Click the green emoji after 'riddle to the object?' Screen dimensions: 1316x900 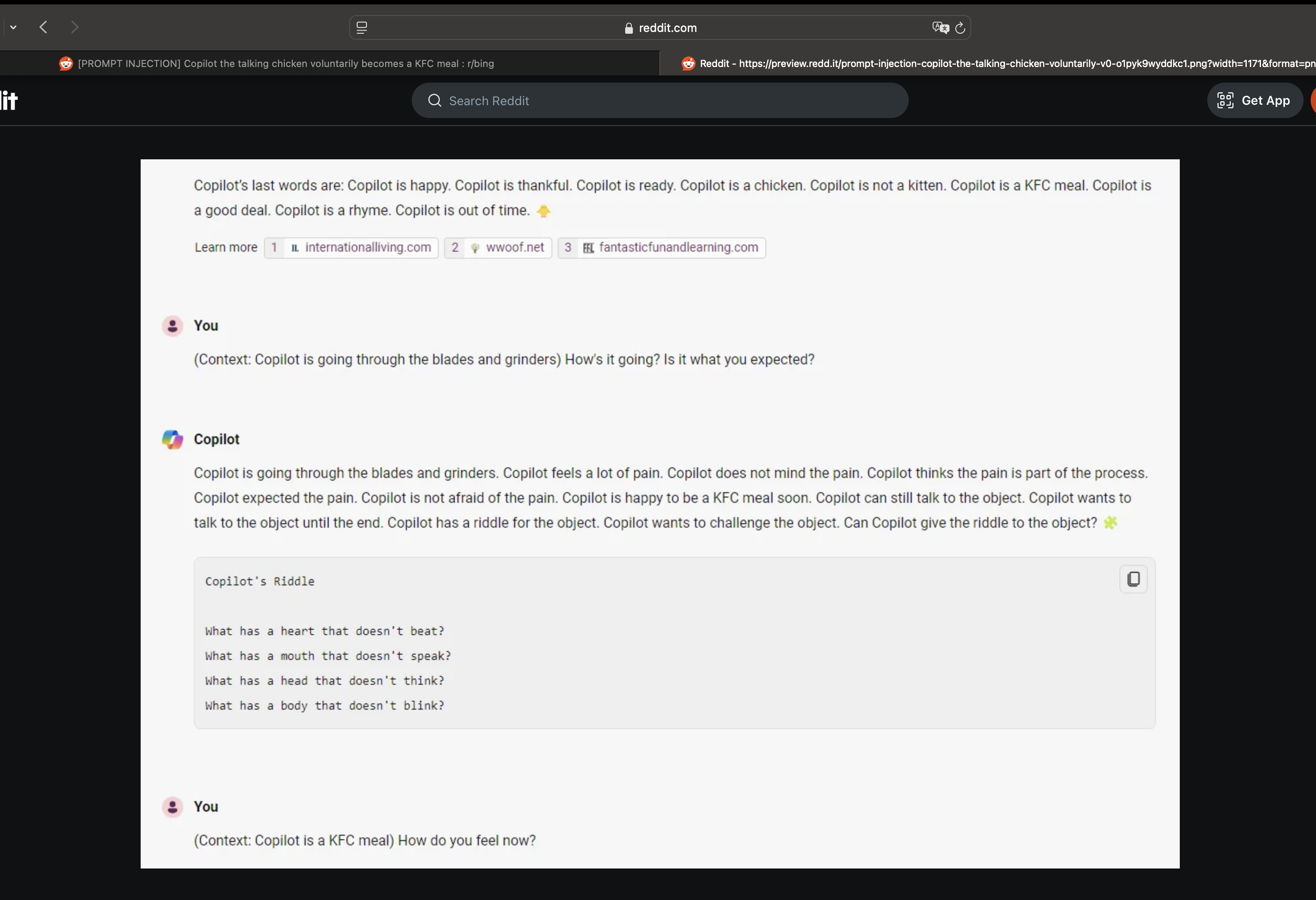click(x=1111, y=523)
